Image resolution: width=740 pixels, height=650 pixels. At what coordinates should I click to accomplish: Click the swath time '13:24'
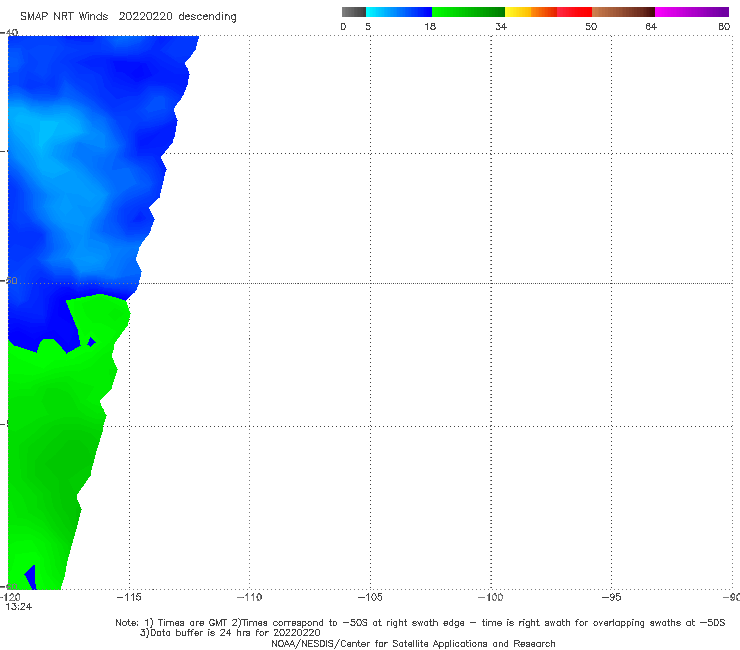click(19, 607)
